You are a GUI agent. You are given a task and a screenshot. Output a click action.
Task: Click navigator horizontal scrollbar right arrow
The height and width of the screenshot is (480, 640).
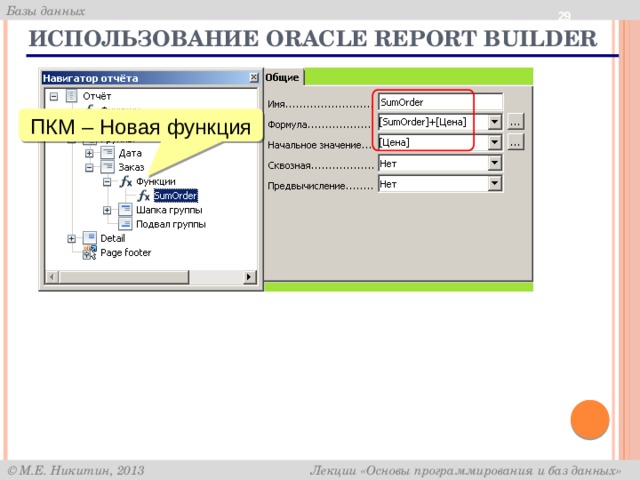(249, 277)
